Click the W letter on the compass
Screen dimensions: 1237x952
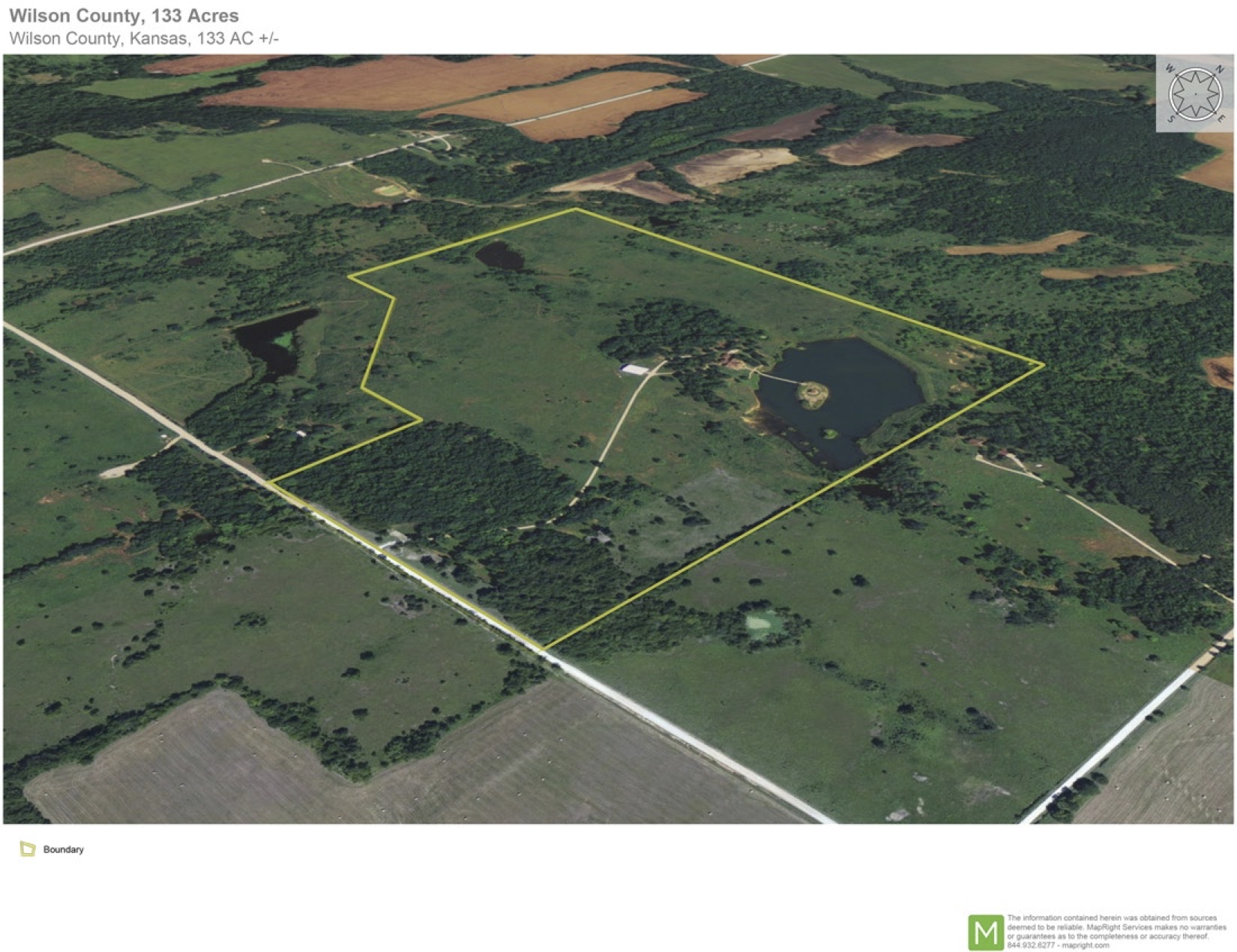click(1170, 68)
